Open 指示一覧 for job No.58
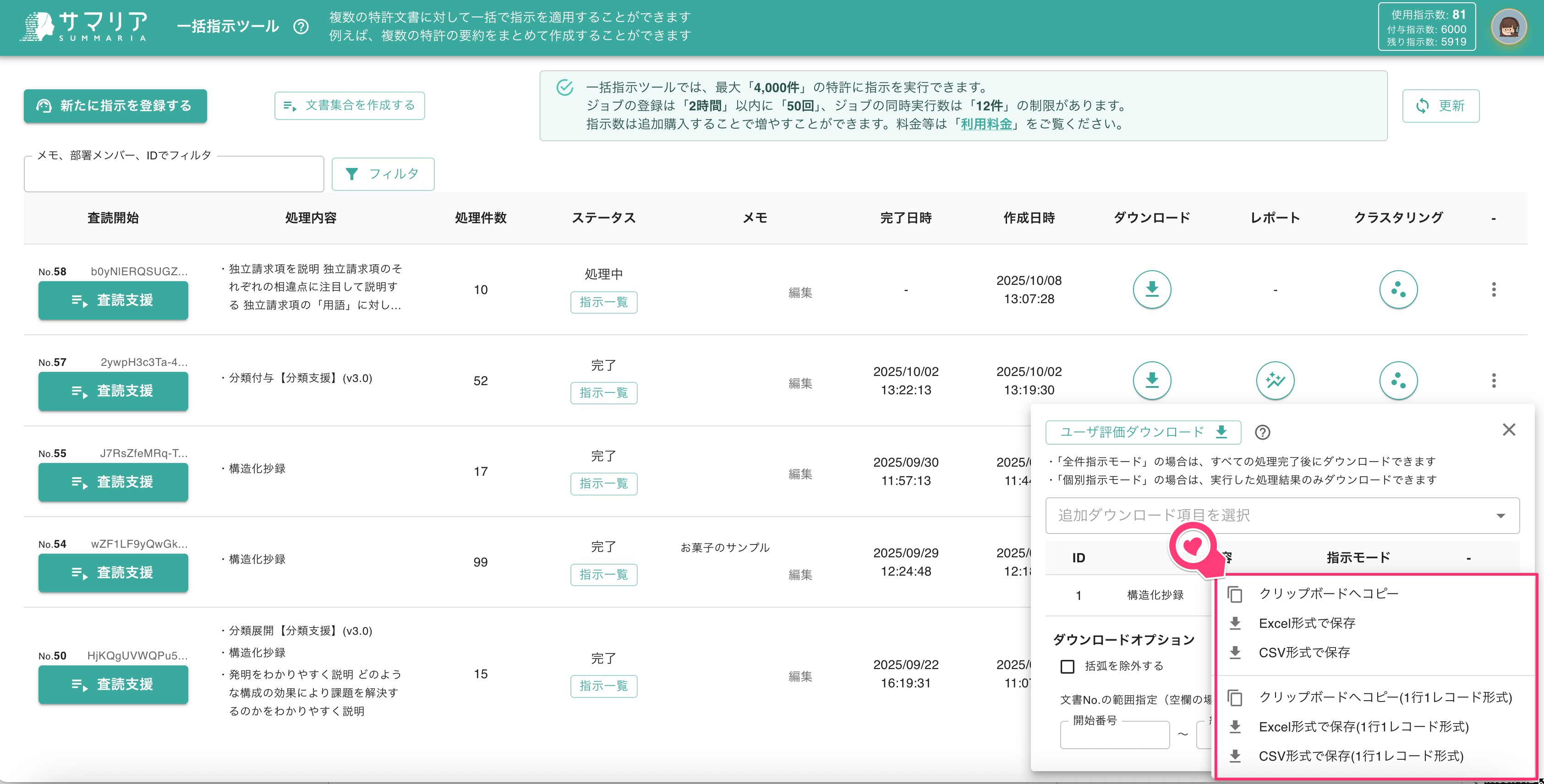Image resolution: width=1544 pixels, height=784 pixels. click(603, 302)
